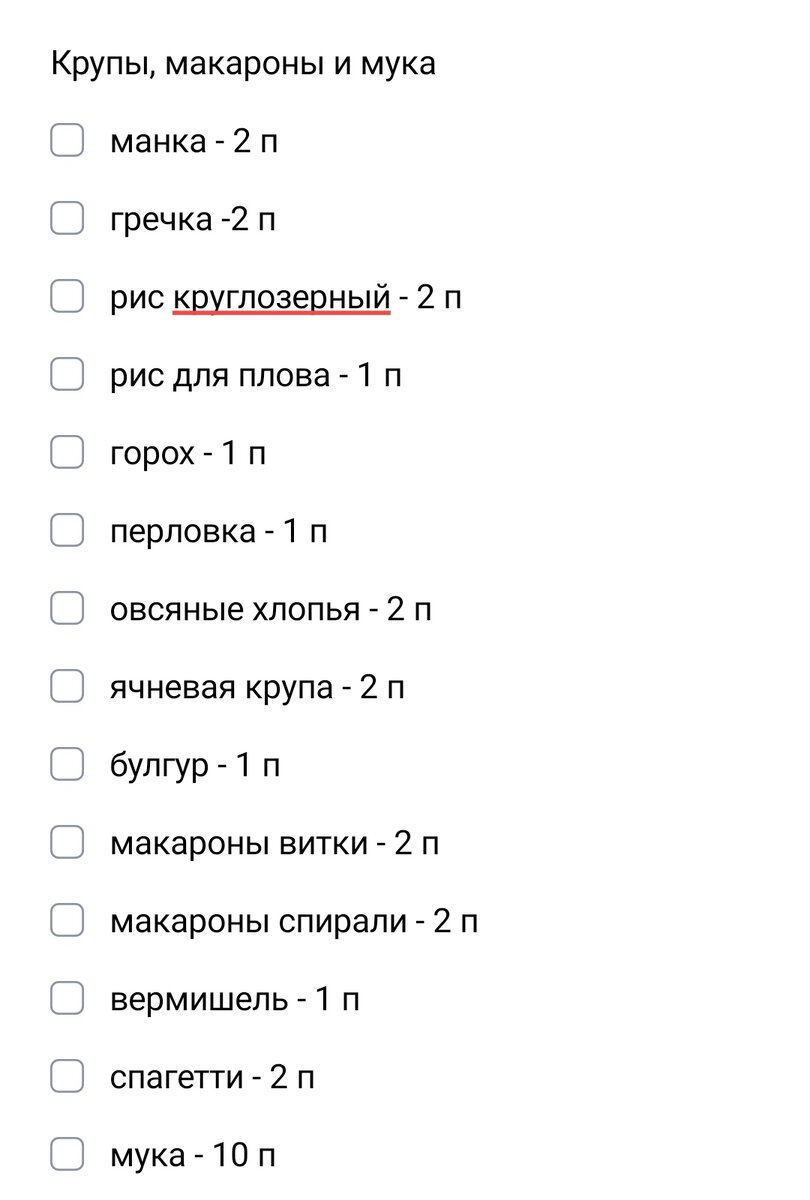810x1200 pixels.
Task: Check off горох from the list
Action: (67, 452)
